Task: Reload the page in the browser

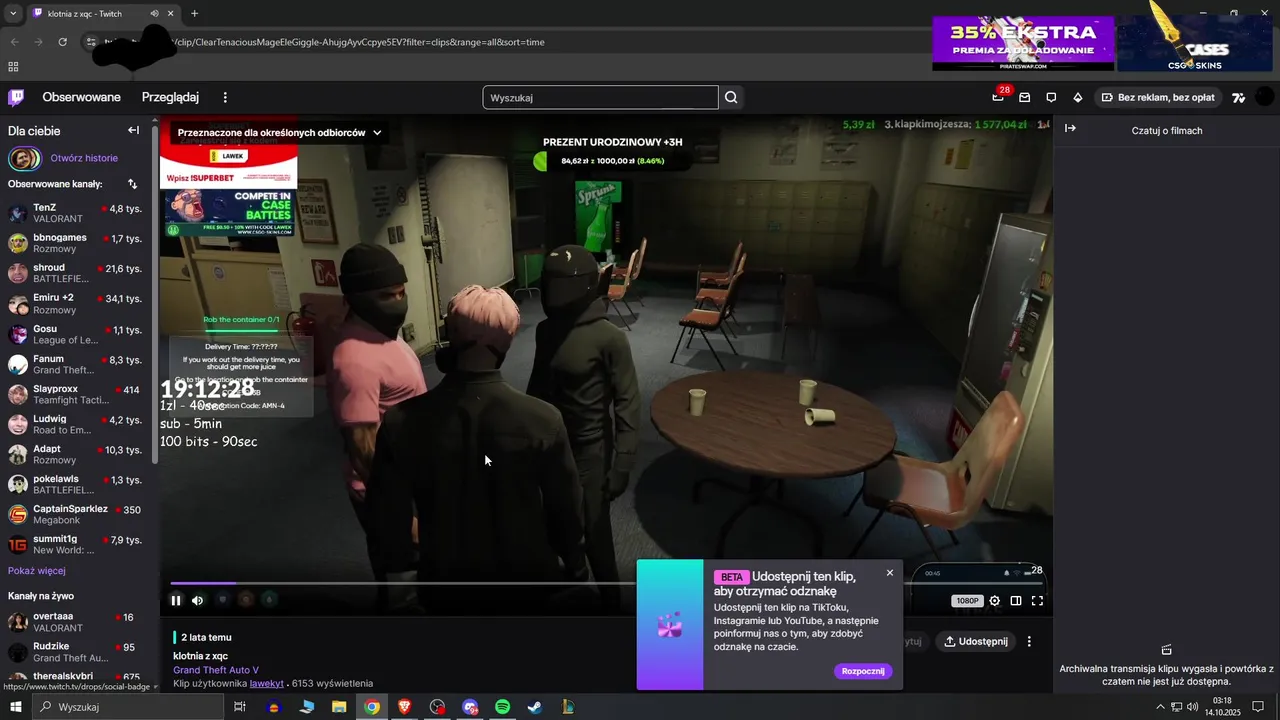Action: click(x=63, y=42)
